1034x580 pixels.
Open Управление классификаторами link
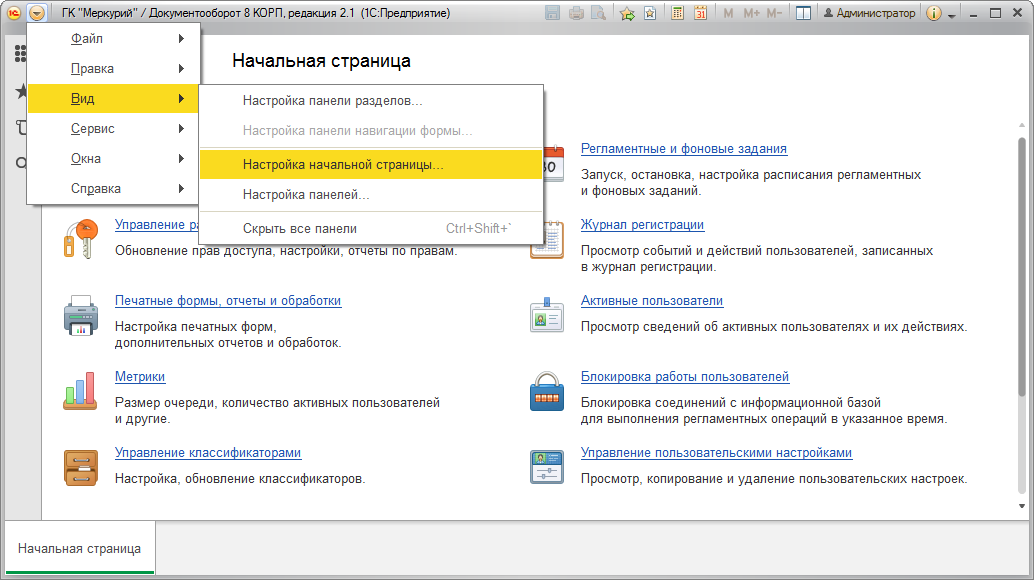point(208,453)
